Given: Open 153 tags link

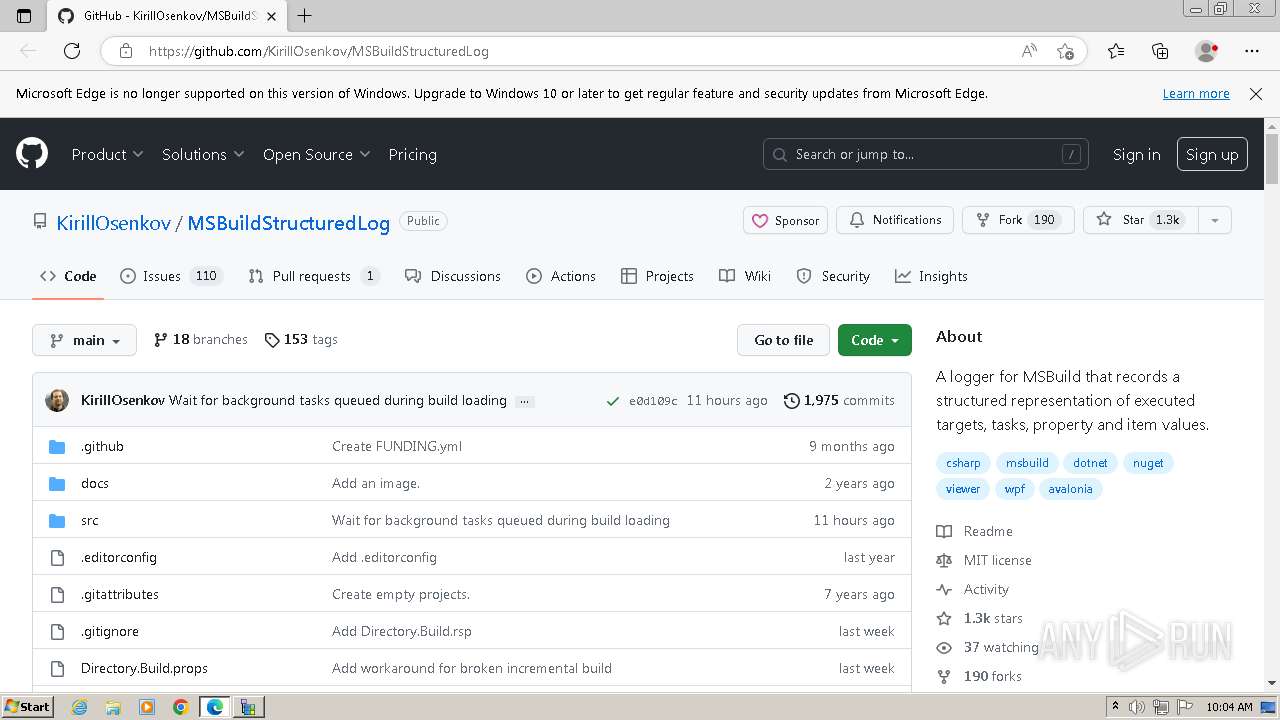Looking at the screenshot, I should pos(301,339).
